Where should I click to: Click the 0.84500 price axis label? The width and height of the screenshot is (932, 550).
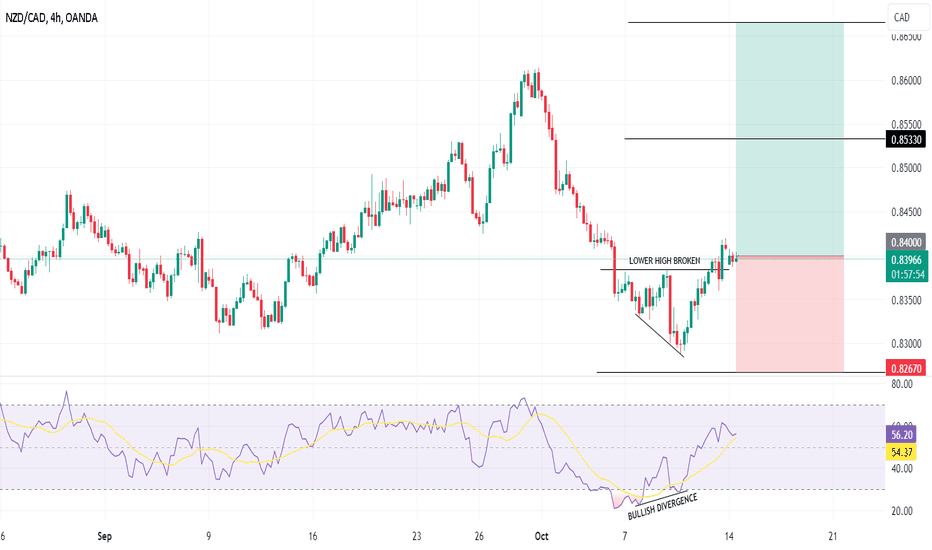pos(906,212)
